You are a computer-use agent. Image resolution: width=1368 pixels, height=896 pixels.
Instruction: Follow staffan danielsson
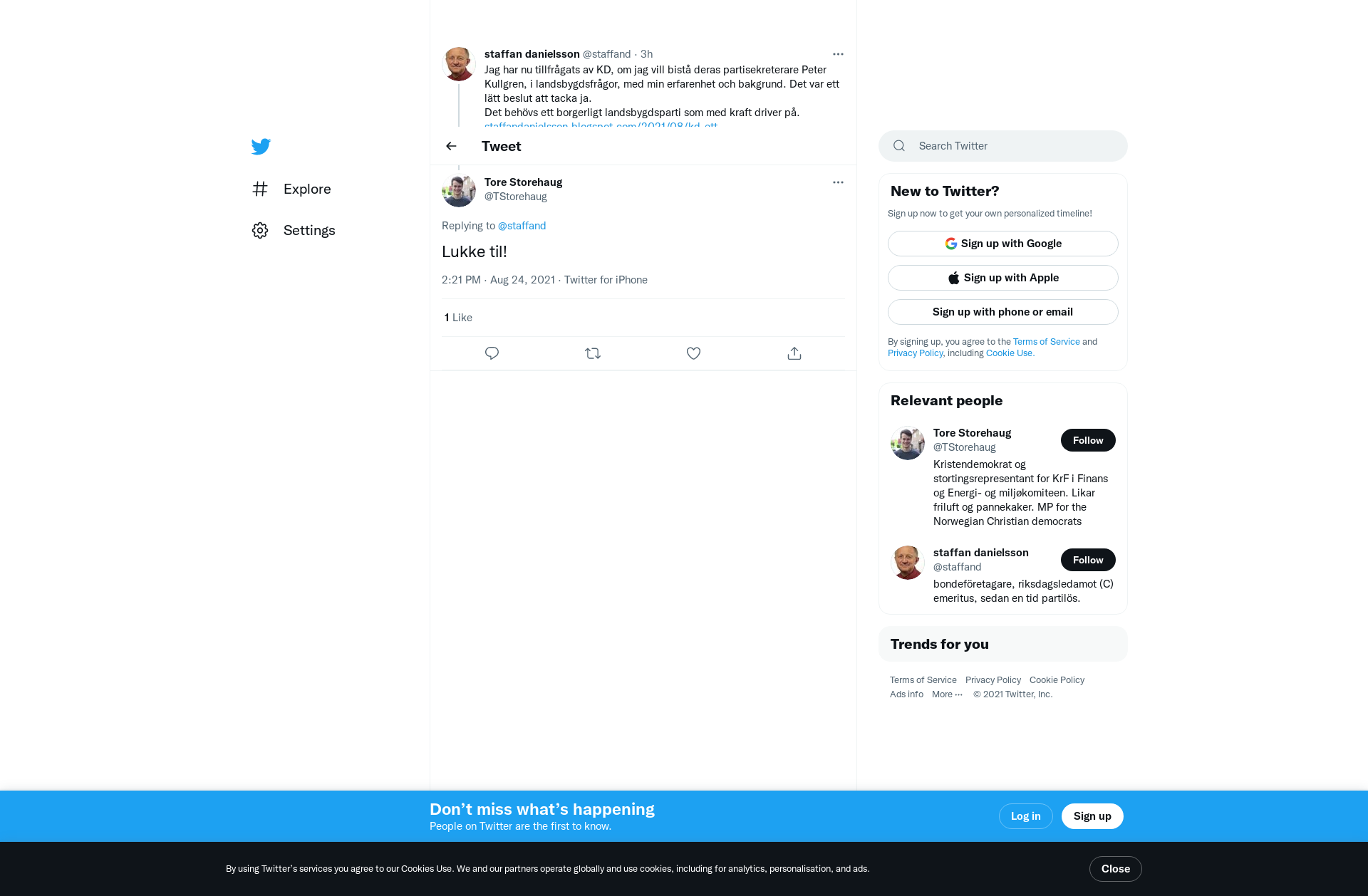coord(1088,560)
